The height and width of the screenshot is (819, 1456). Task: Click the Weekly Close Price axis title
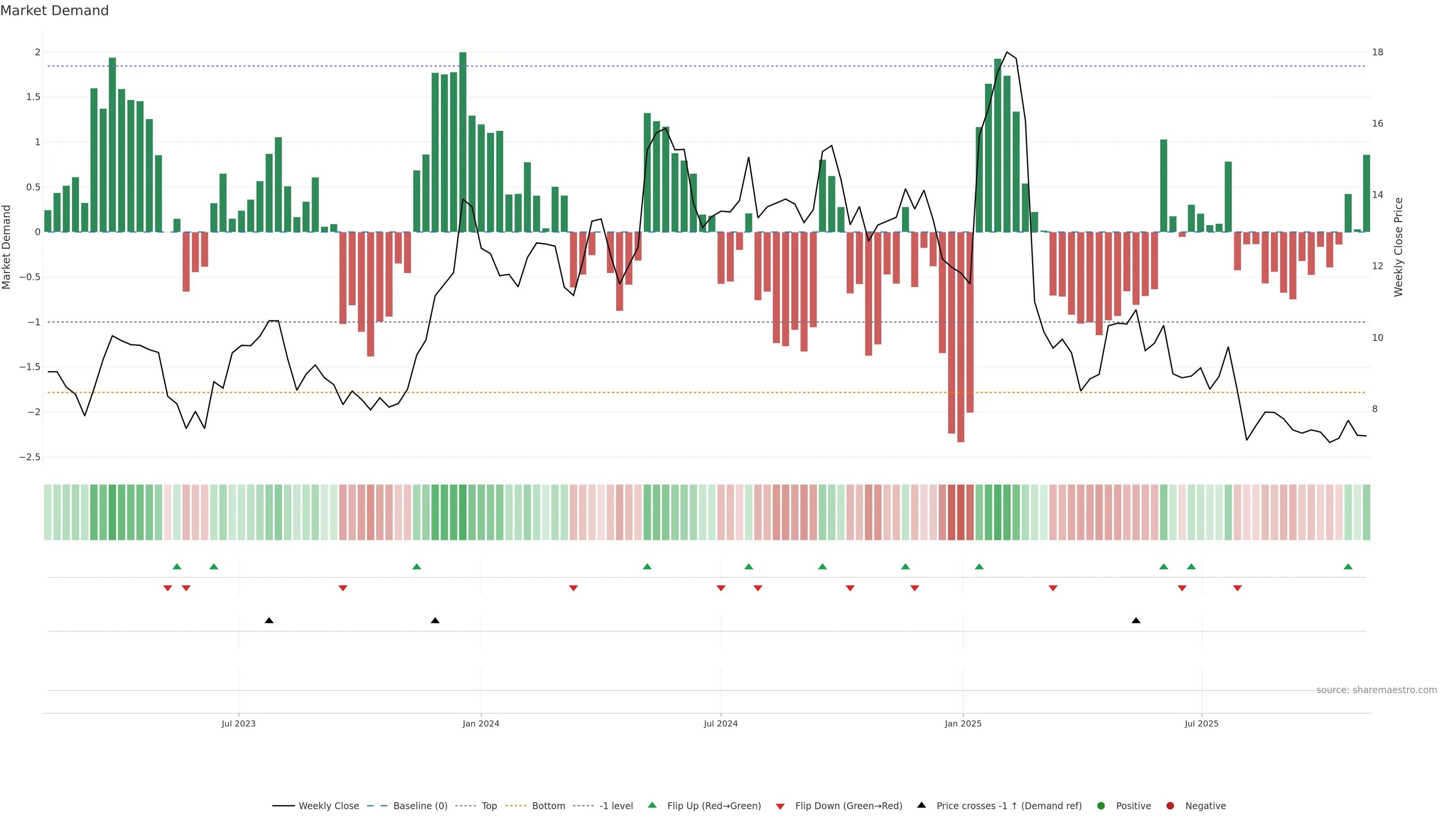[1399, 247]
